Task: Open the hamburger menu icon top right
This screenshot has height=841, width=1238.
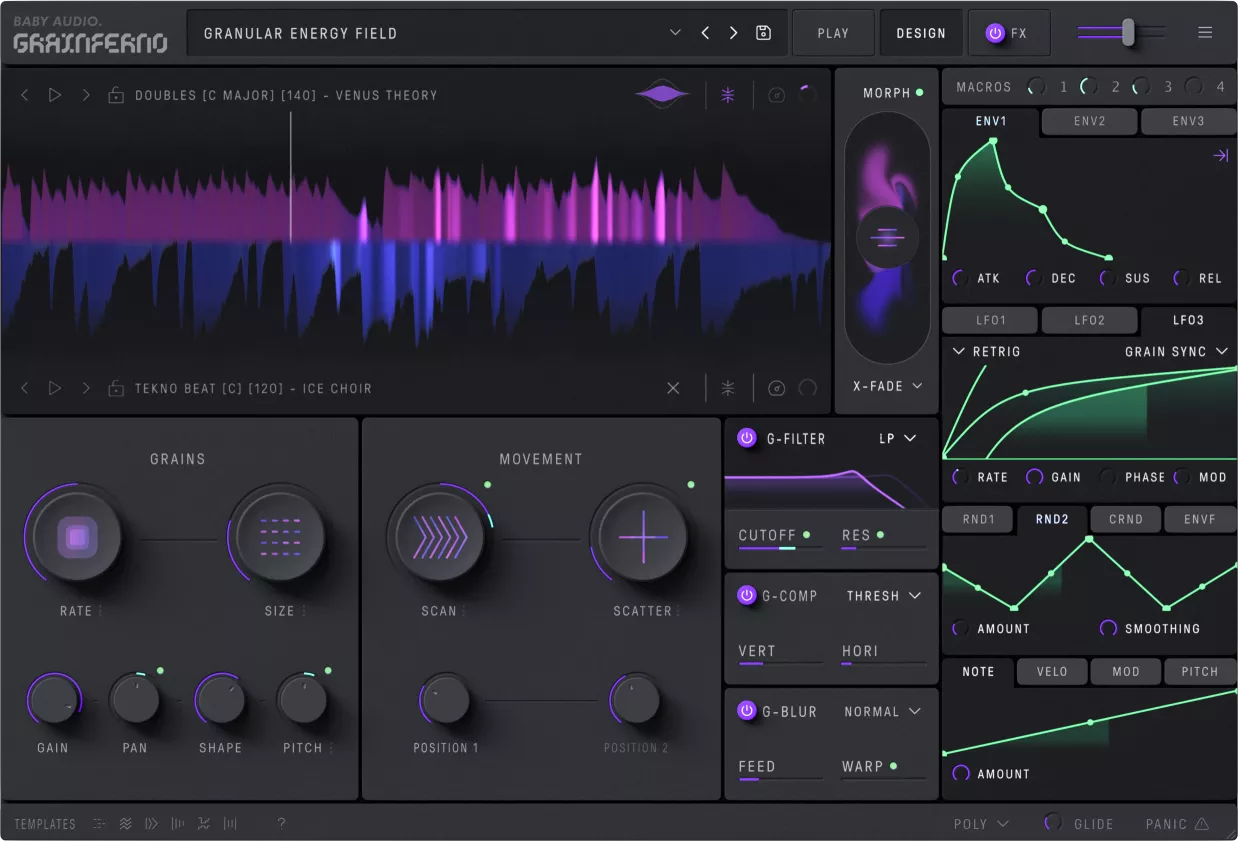Action: click(x=1205, y=32)
